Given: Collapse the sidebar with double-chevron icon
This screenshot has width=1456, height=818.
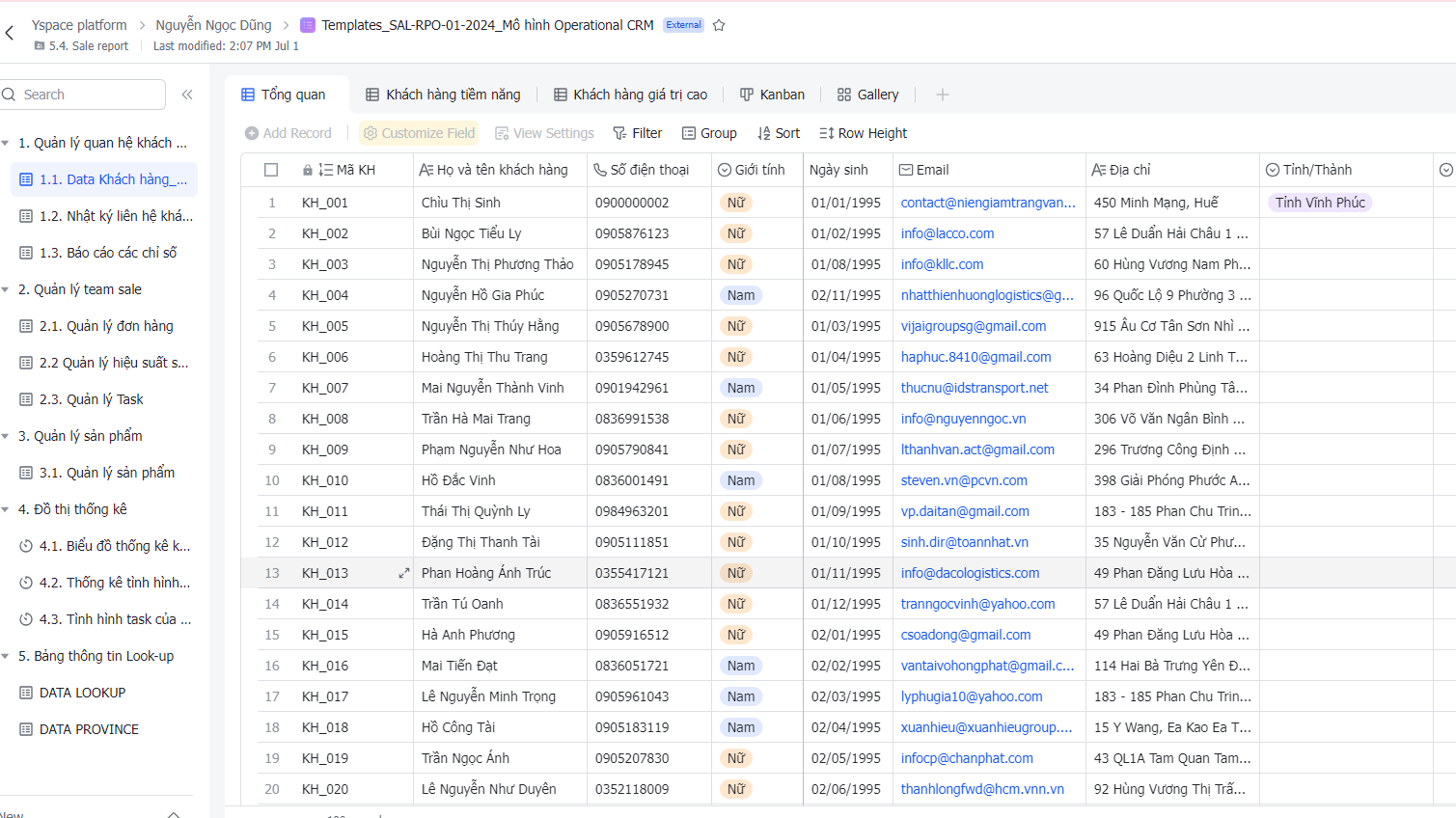Looking at the screenshot, I should (x=187, y=95).
